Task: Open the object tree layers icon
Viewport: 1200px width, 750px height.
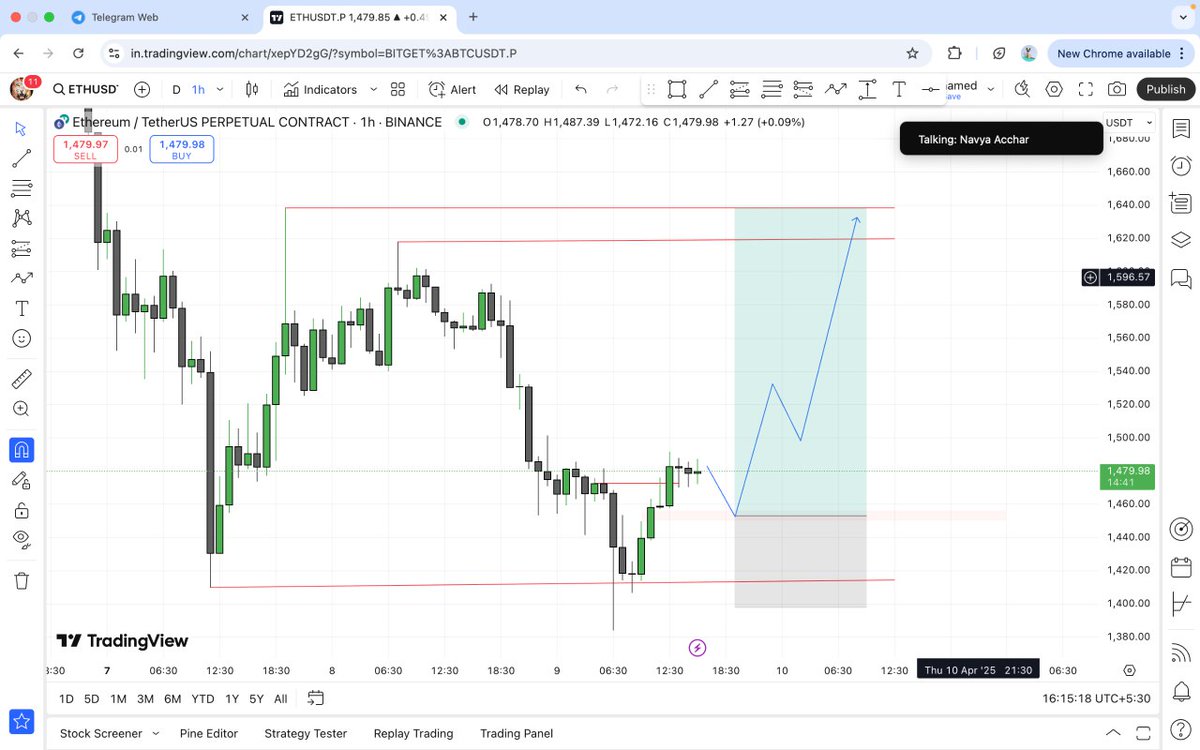Action: click(1180, 240)
